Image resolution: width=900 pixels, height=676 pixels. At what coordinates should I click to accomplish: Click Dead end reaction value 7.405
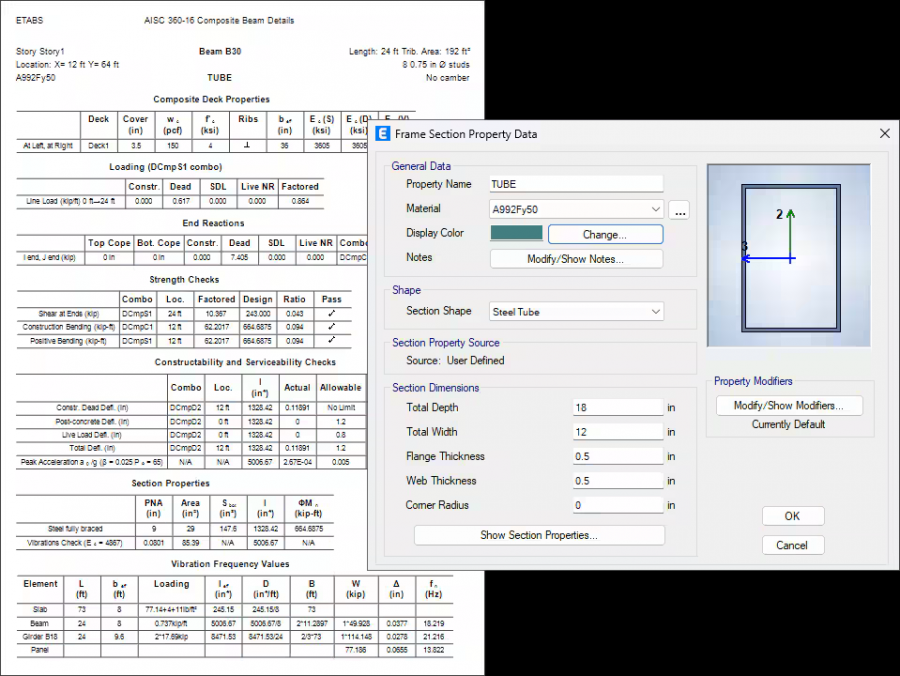click(x=239, y=258)
